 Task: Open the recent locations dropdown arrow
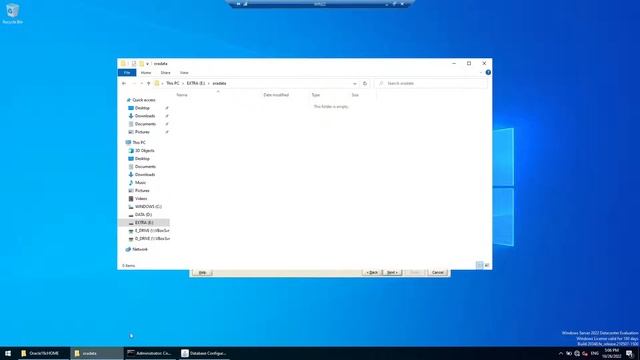(141, 83)
